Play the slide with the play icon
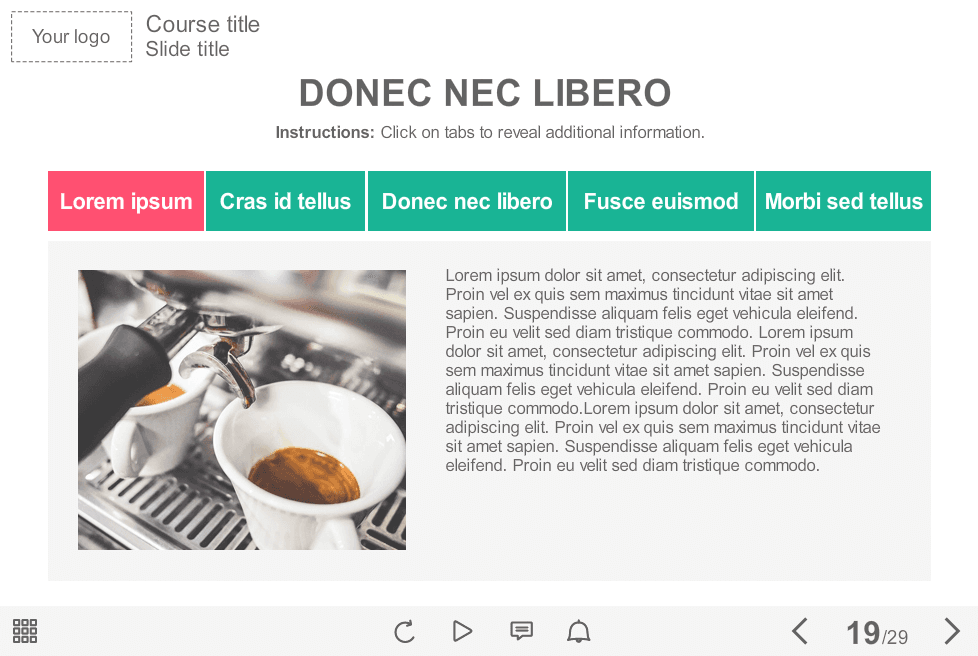 click(462, 631)
